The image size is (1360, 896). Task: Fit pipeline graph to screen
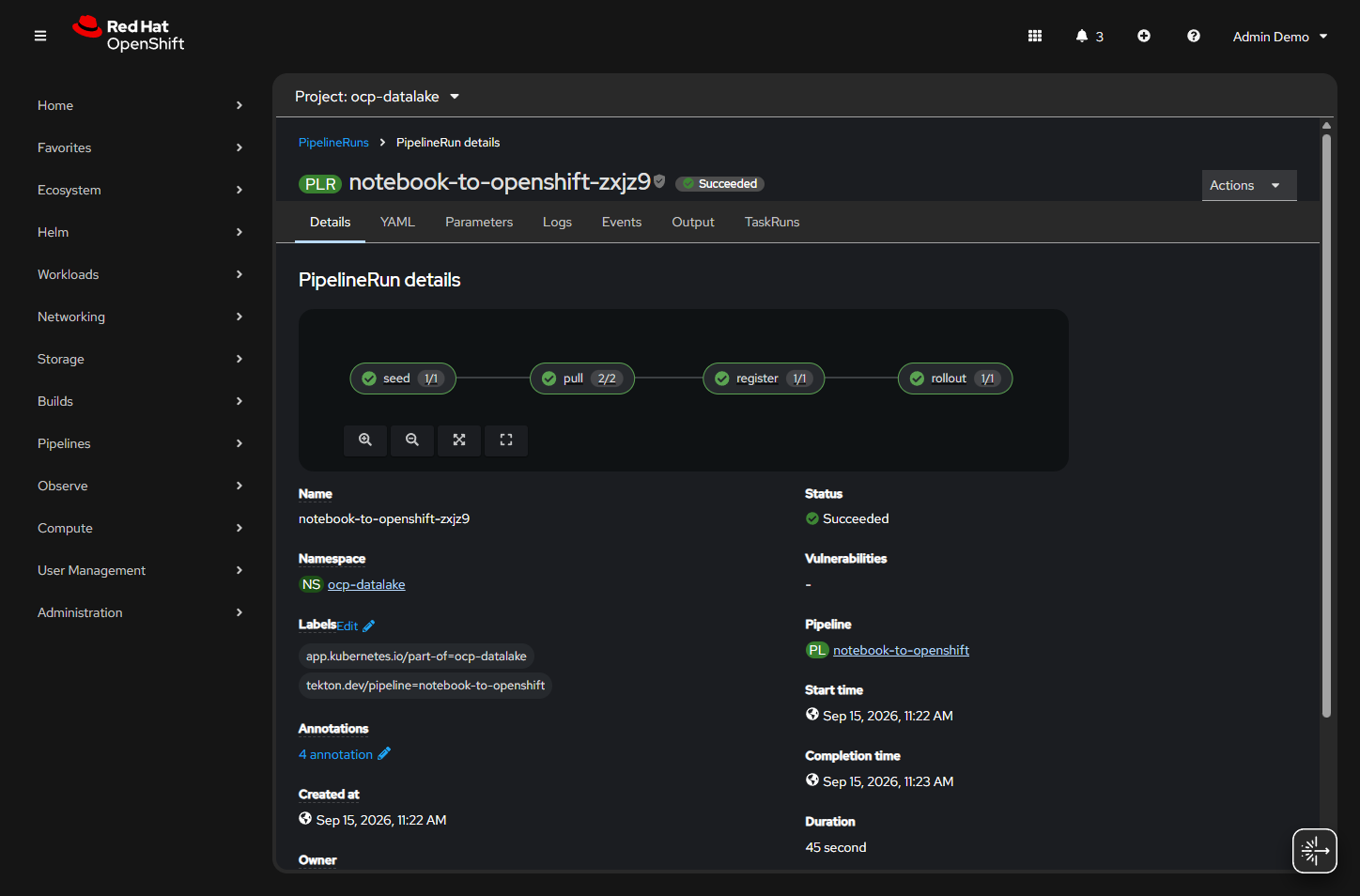click(459, 440)
